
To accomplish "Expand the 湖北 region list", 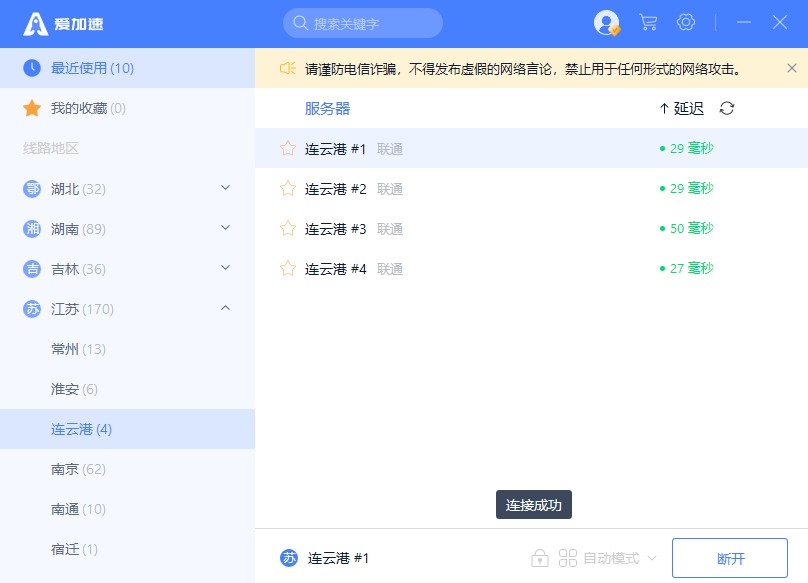I will (x=225, y=188).
